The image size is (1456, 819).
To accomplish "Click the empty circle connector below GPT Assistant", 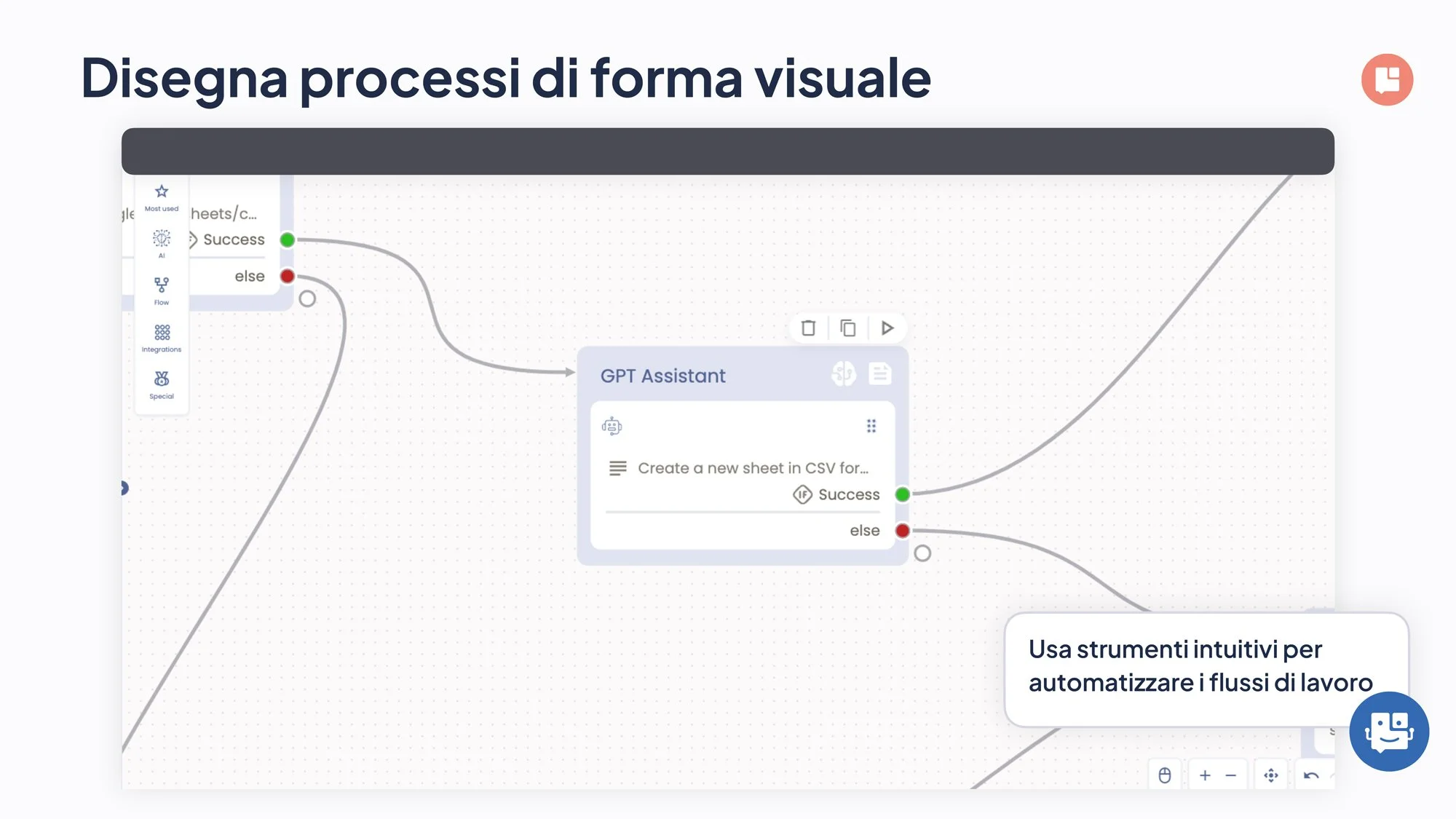I will [922, 553].
